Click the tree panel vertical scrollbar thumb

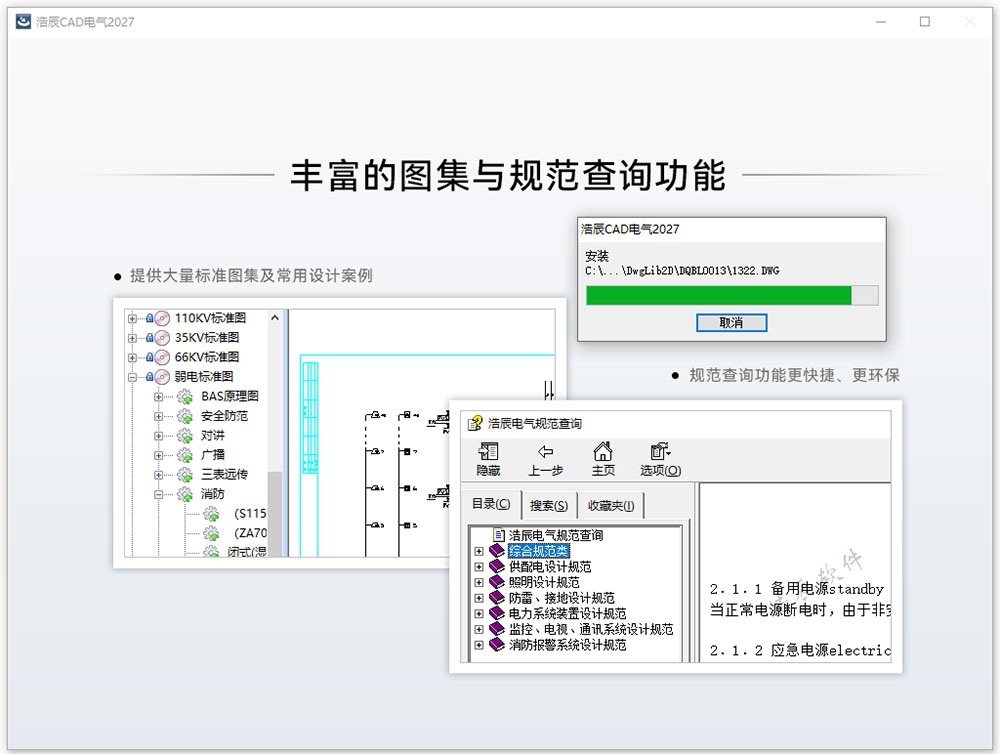pos(275,514)
